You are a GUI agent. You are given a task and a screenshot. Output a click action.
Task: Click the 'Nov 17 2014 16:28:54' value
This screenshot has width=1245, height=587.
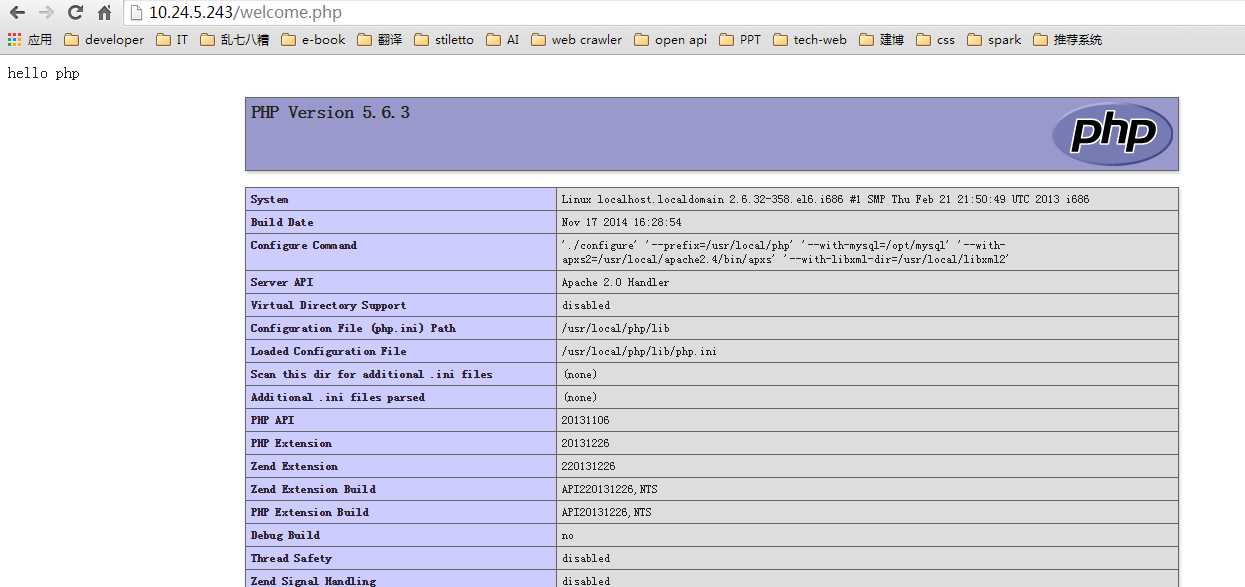[x=621, y=222]
